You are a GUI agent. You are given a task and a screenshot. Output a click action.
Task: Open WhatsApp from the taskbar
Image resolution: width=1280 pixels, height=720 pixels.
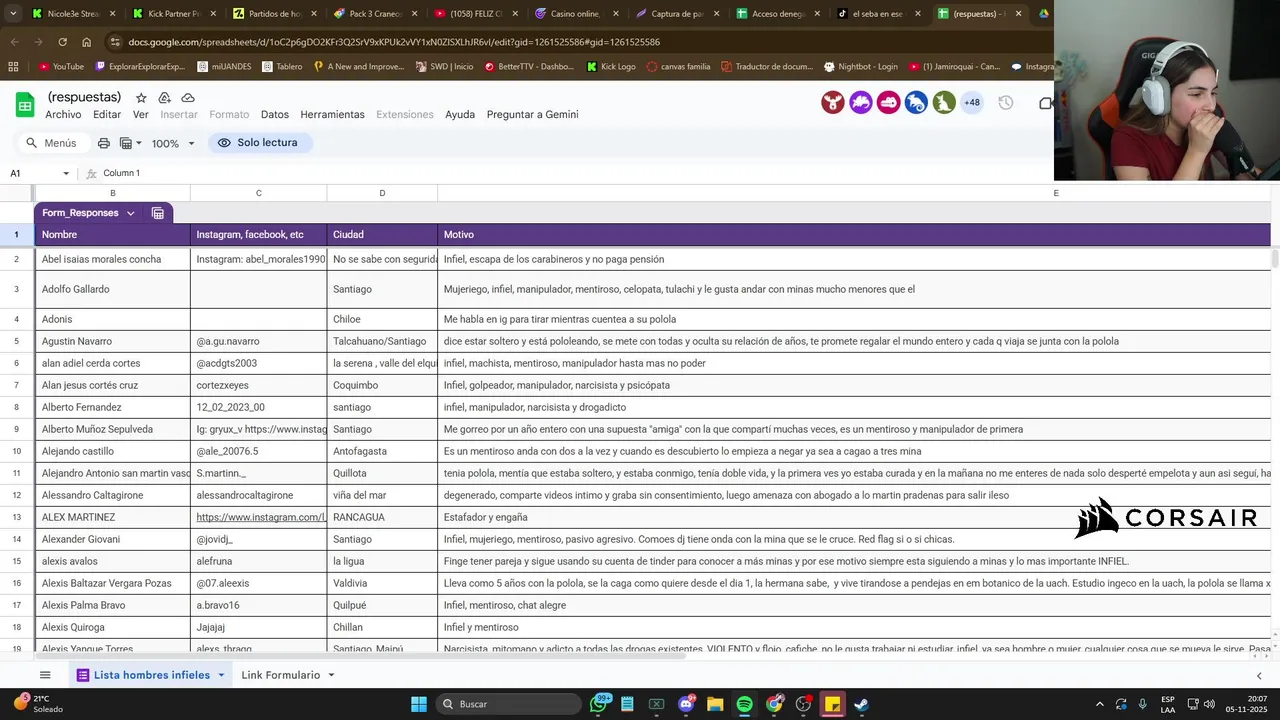[599, 704]
